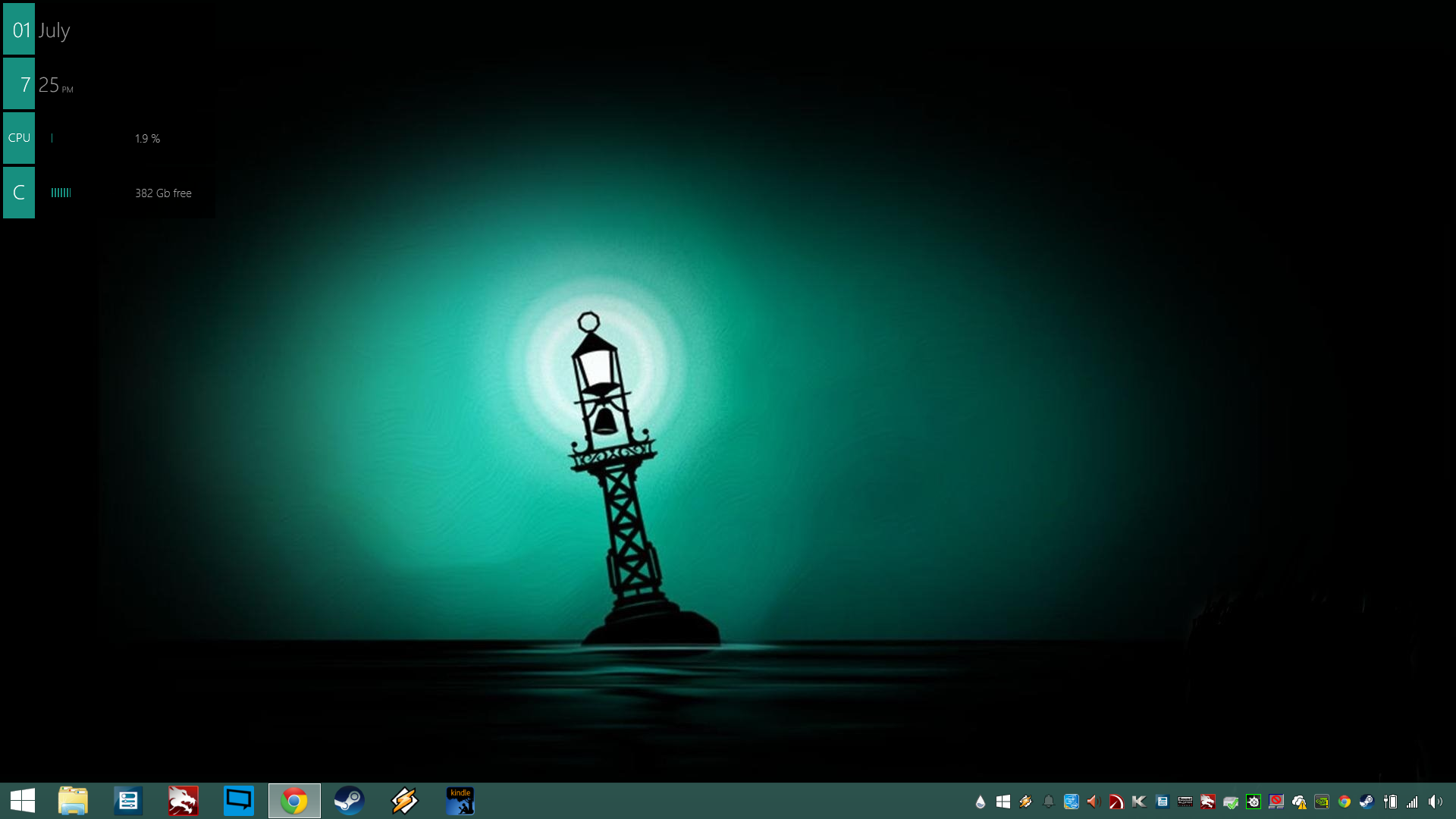
Task: Click the Steam tray icon
Action: [1367, 802]
